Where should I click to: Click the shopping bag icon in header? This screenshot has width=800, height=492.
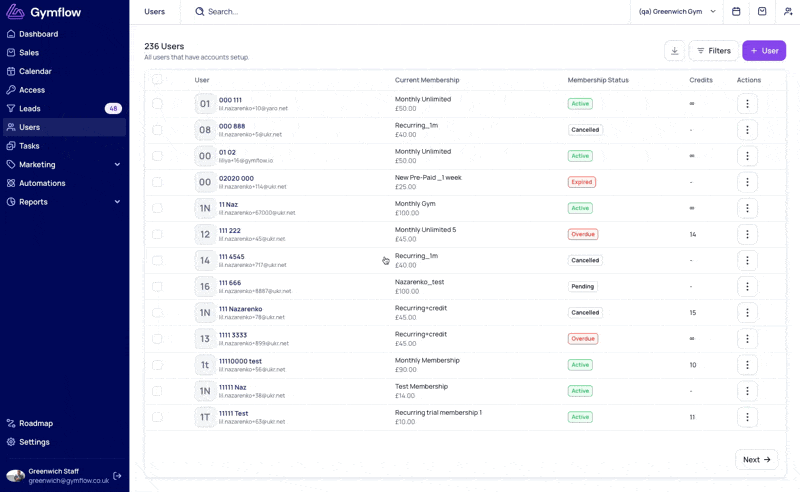click(x=762, y=11)
